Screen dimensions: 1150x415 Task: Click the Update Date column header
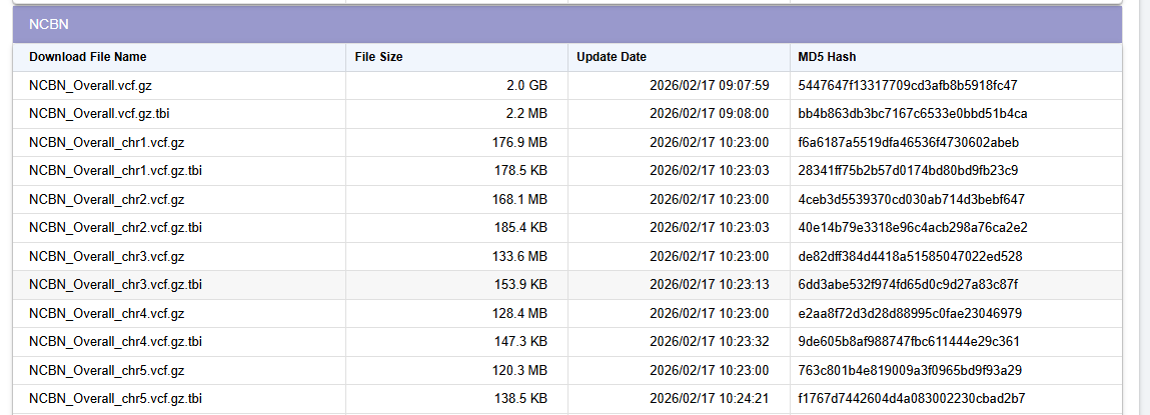point(612,57)
